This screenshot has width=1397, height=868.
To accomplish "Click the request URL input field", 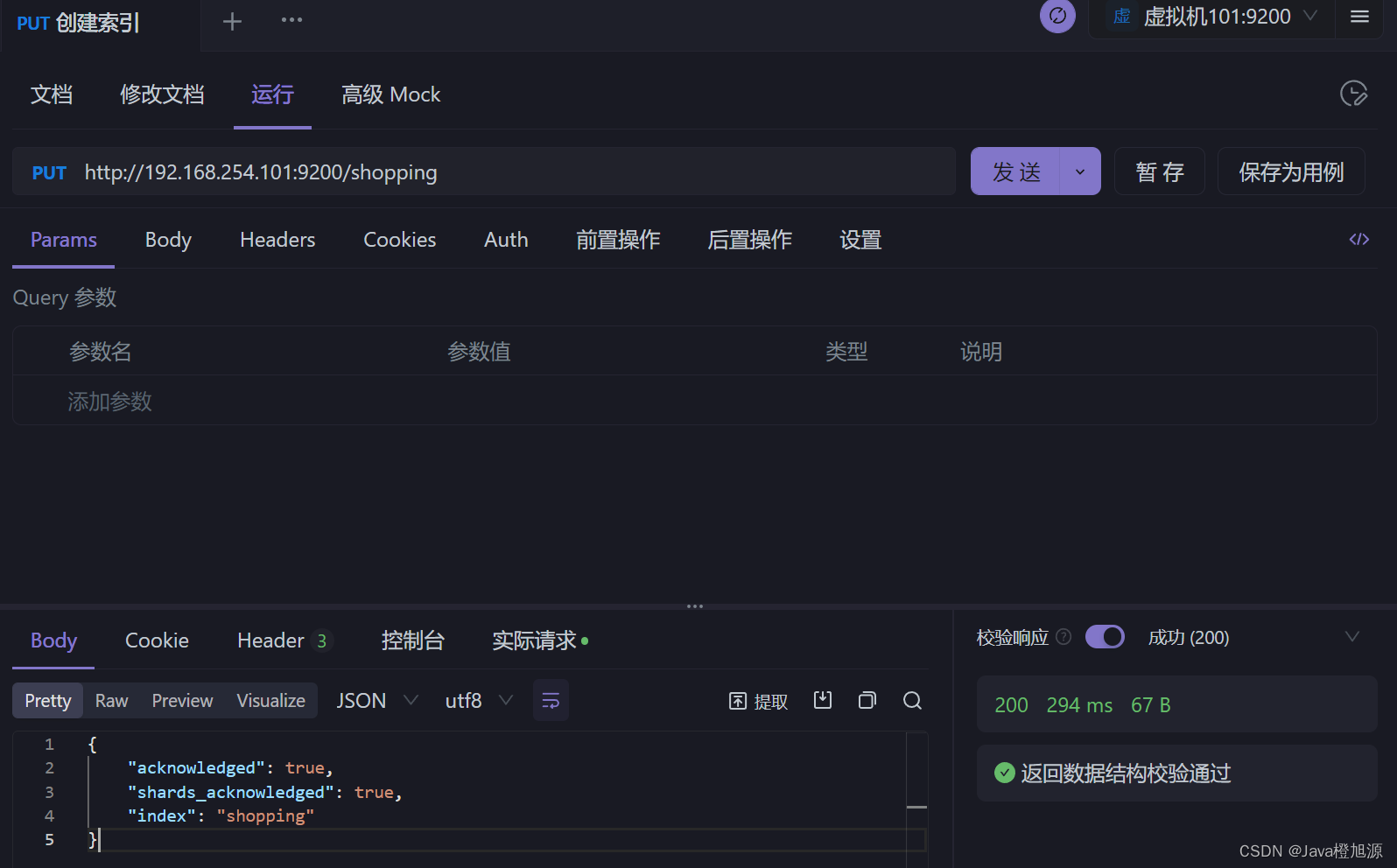I will tap(516, 171).
